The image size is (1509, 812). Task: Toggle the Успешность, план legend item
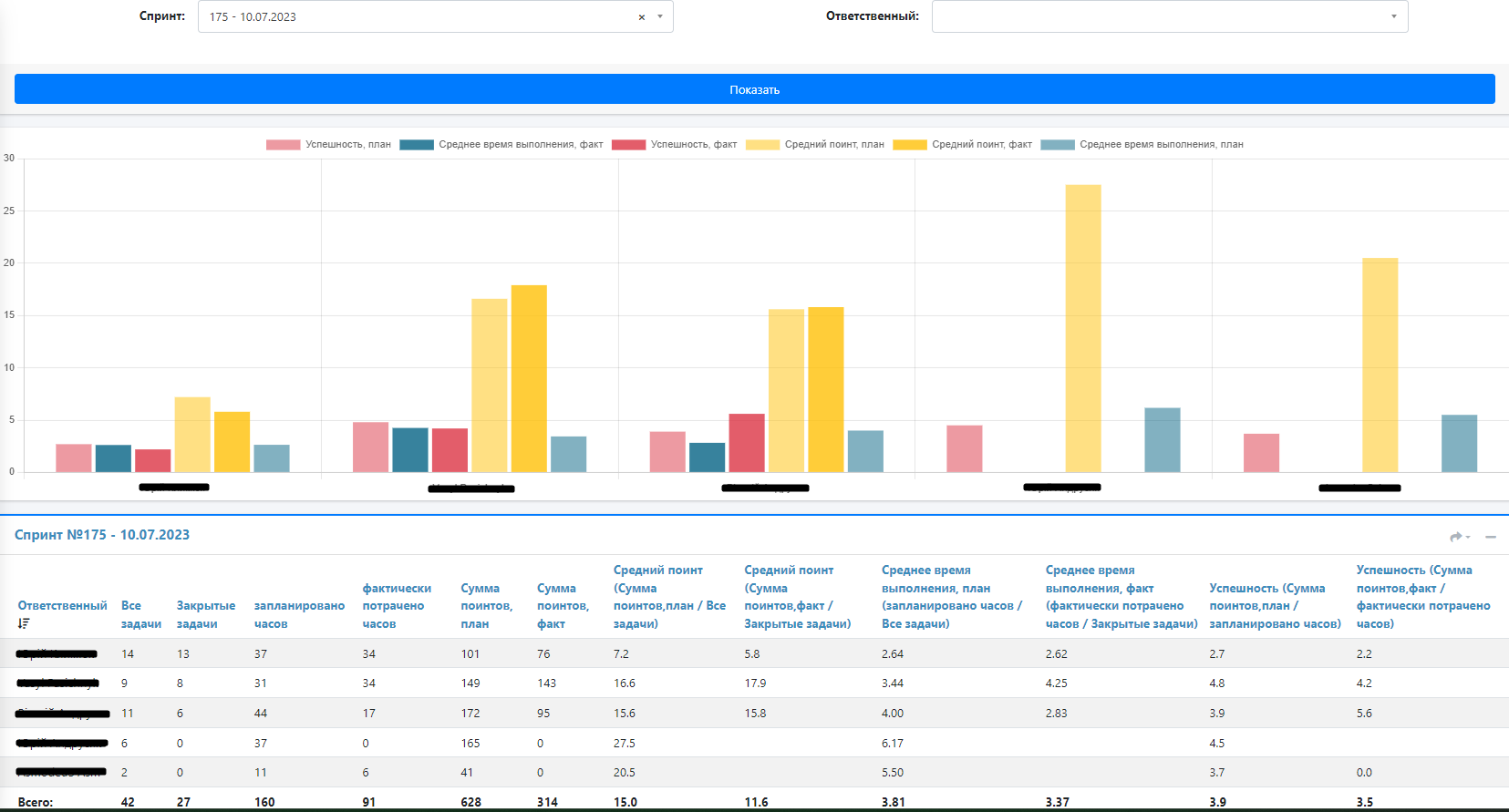[x=328, y=144]
